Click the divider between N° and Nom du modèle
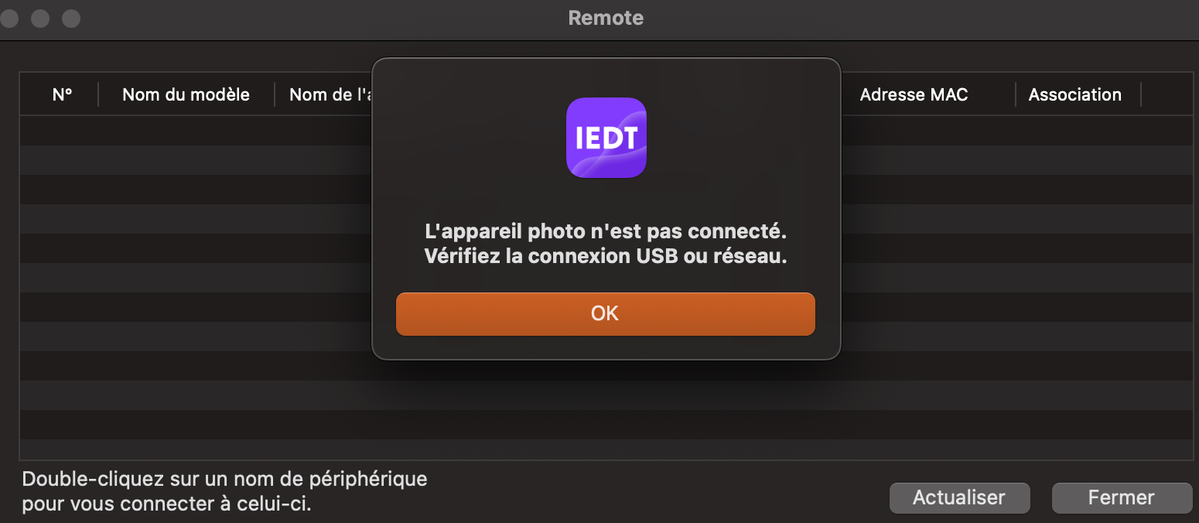The height and width of the screenshot is (523, 1199). tap(98, 95)
